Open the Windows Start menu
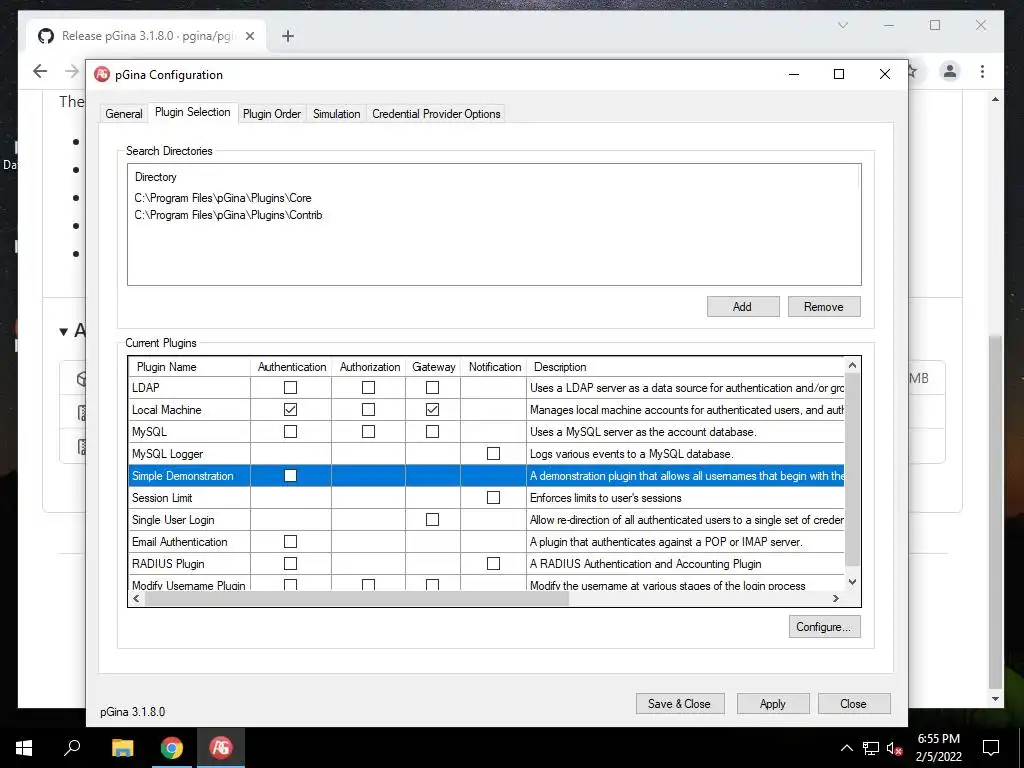 coord(24,747)
